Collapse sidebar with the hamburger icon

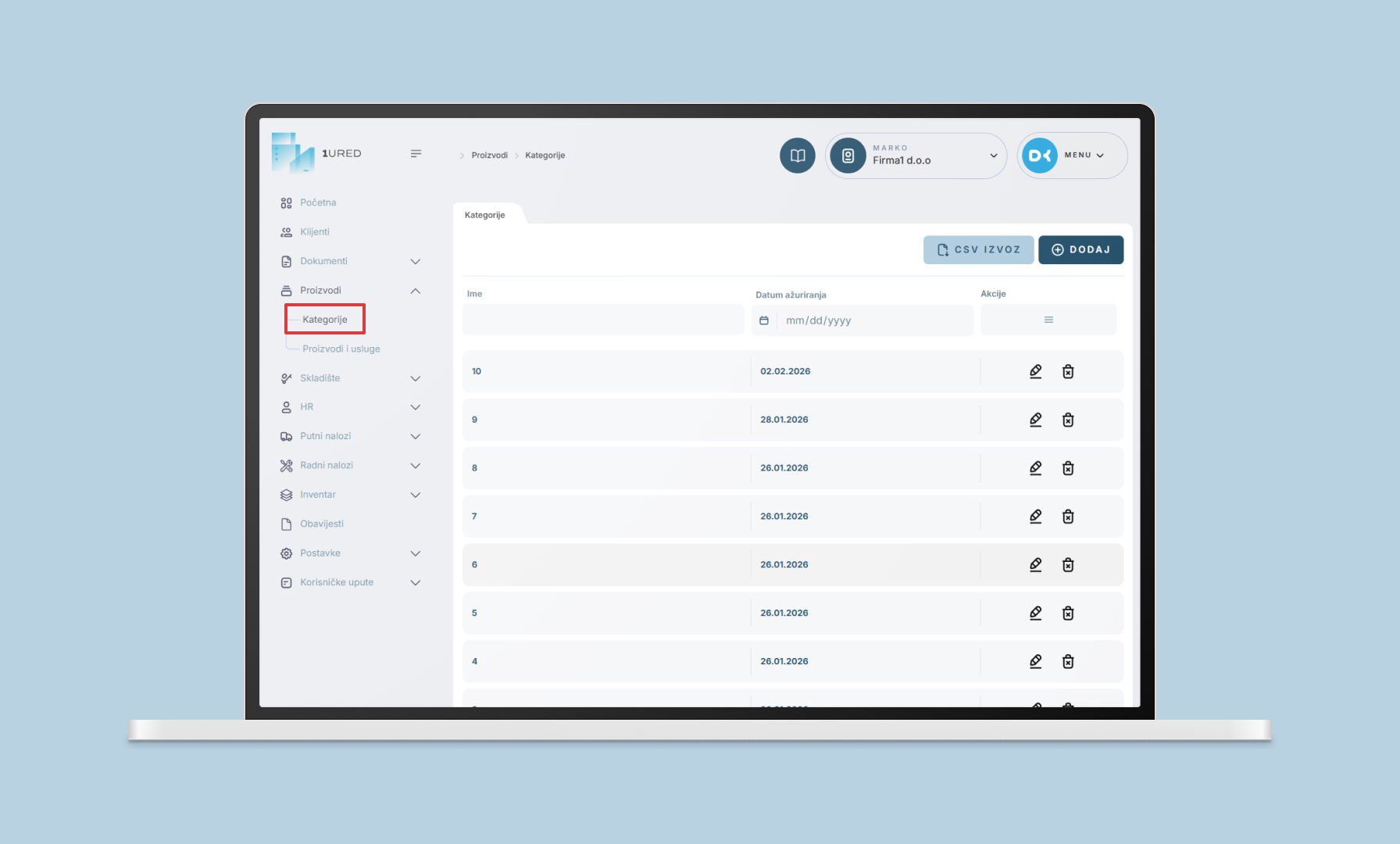(416, 154)
